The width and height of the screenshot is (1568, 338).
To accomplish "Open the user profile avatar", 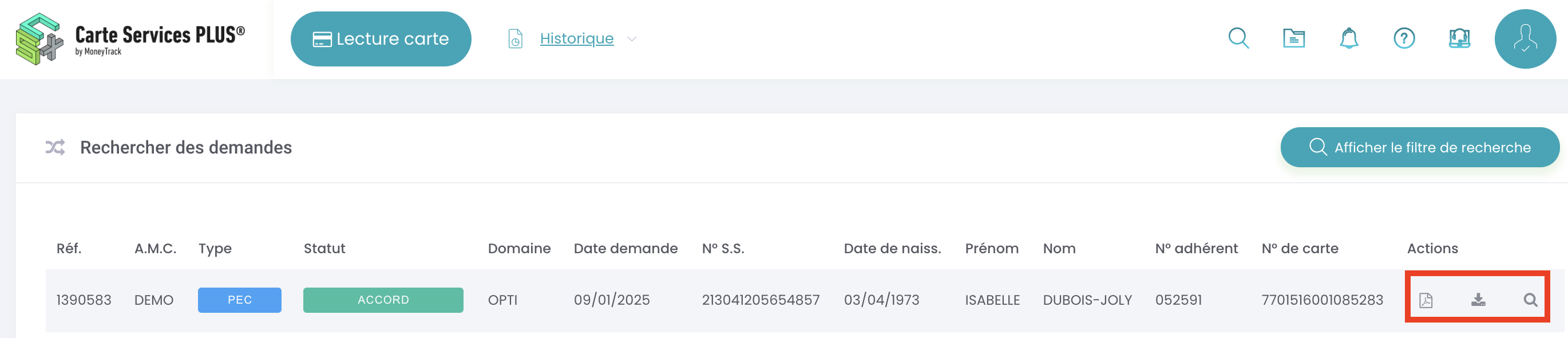I will (x=1525, y=39).
